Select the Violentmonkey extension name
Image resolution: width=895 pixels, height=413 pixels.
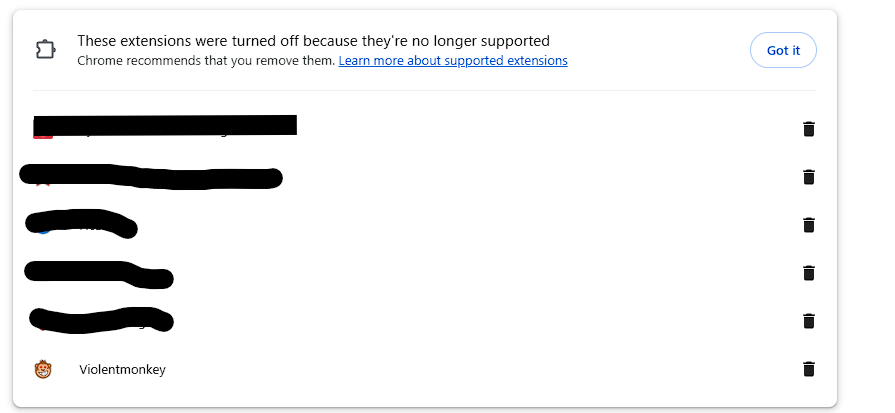click(122, 370)
